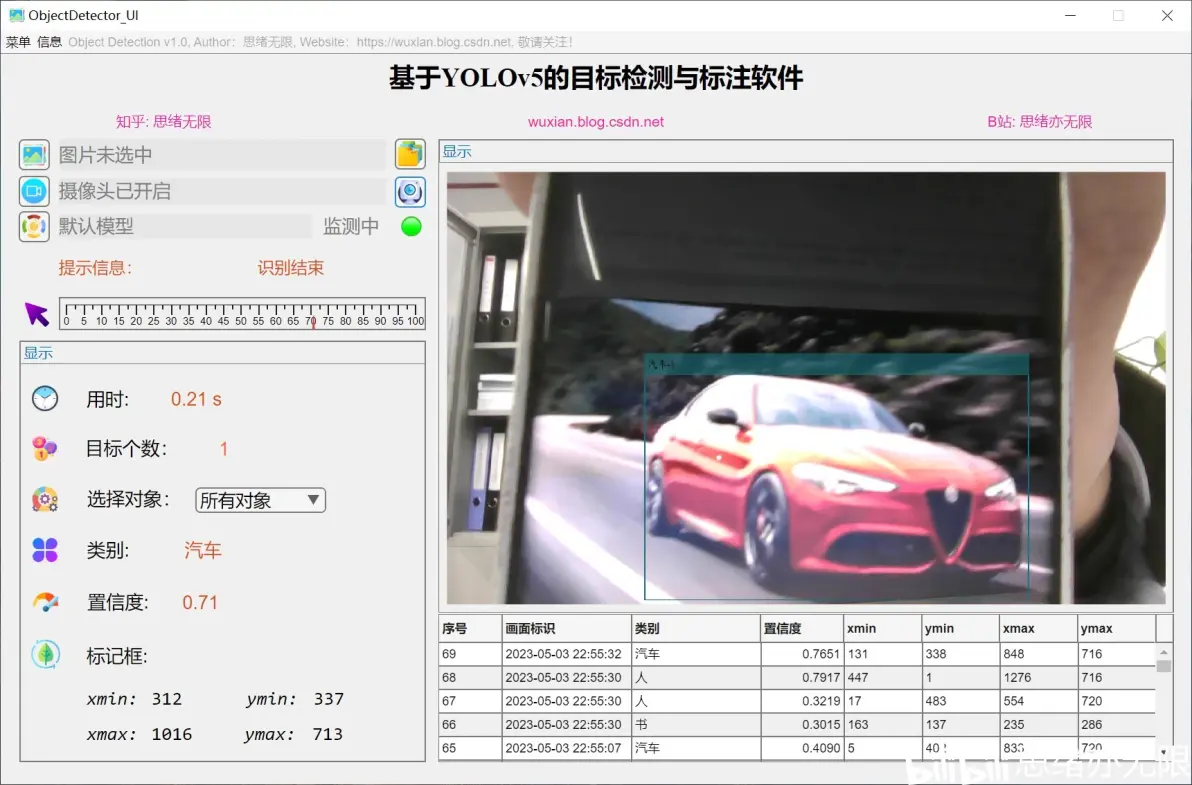
Task: Click the B站: 思绪亦无限 link
Action: point(1039,122)
